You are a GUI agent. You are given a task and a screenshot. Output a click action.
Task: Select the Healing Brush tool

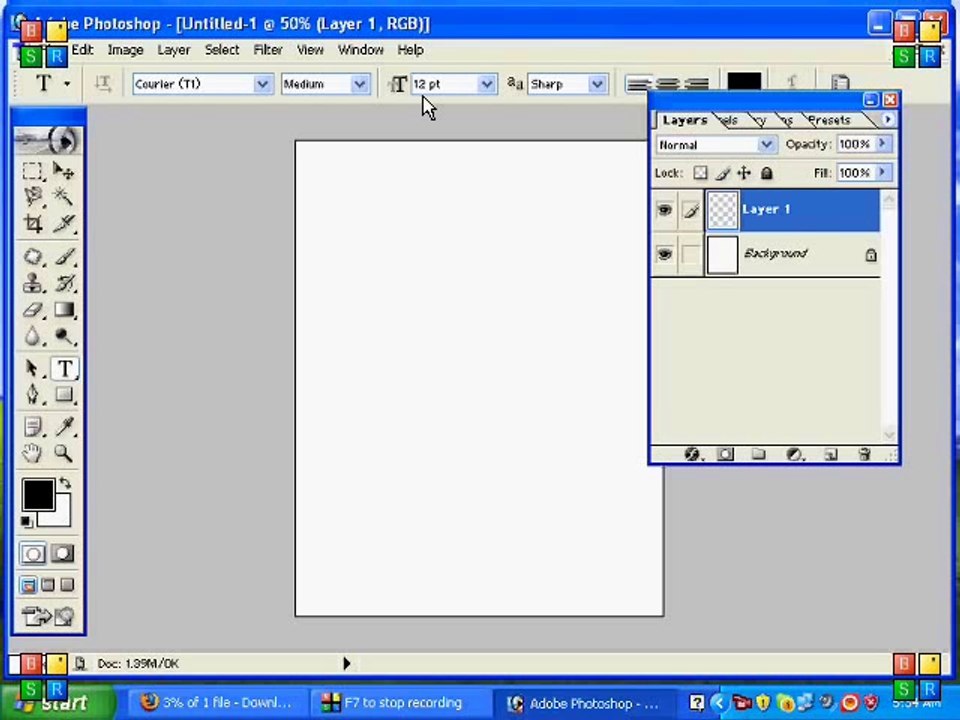32,256
